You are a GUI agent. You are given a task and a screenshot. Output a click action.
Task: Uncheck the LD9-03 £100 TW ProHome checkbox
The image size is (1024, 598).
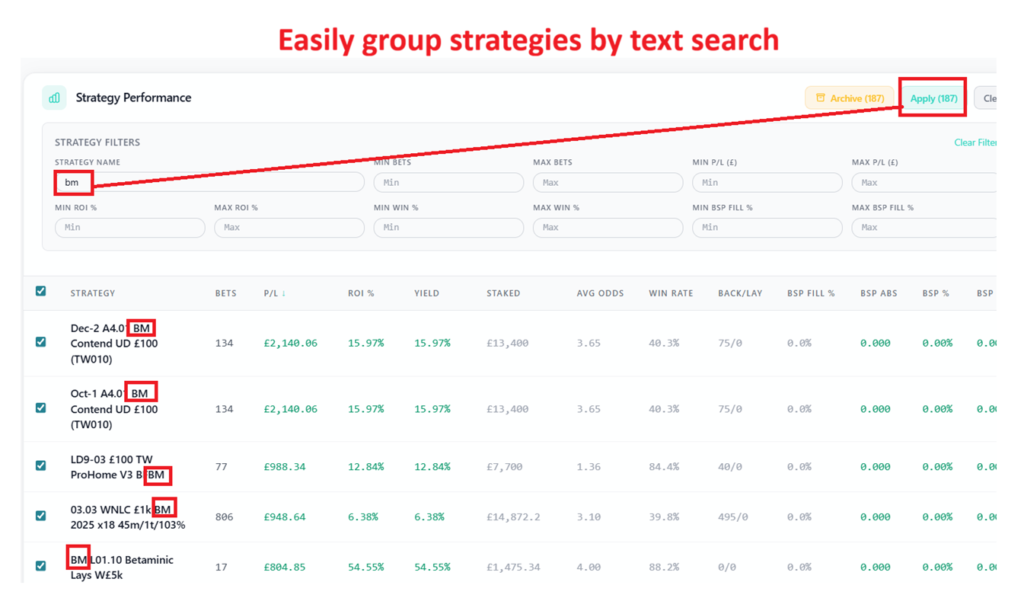pos(41,465)
